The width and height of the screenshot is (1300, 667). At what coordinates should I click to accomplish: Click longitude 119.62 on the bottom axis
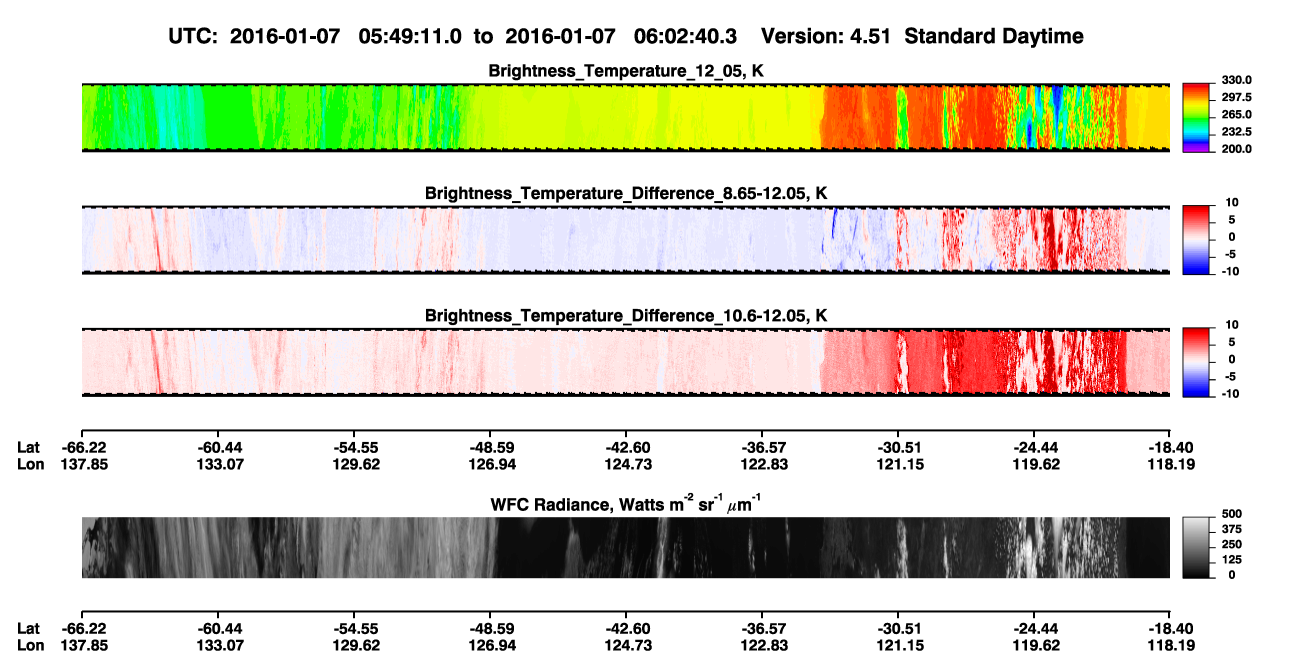(1035, 645)
